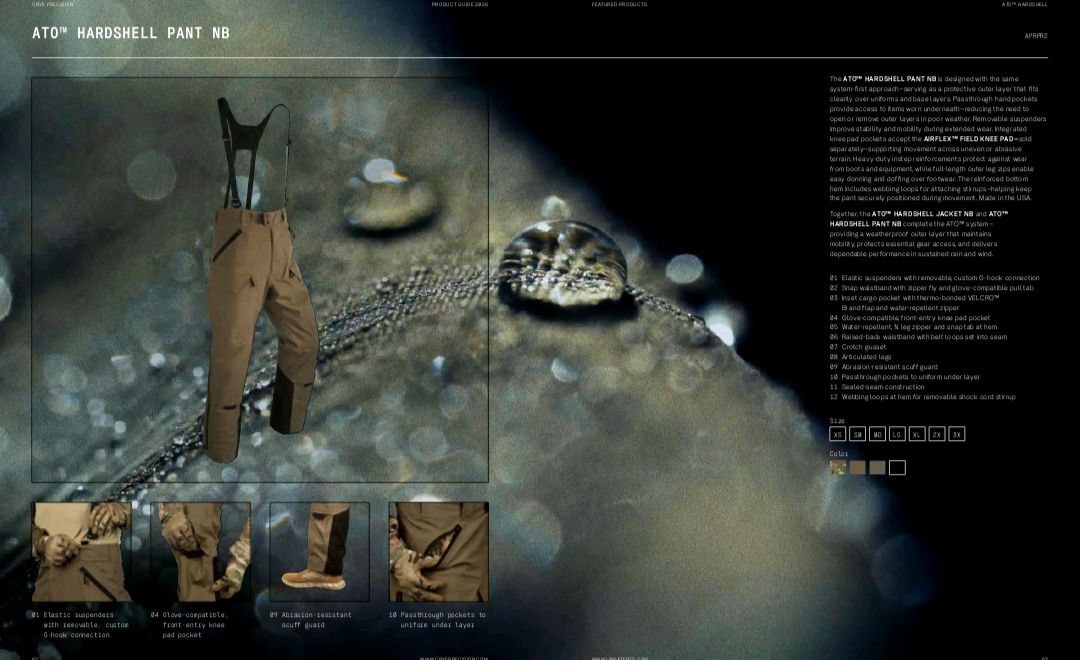Click the Crye Precision header label
Viewport: 1080px width, 660px height.
[52, 4]
